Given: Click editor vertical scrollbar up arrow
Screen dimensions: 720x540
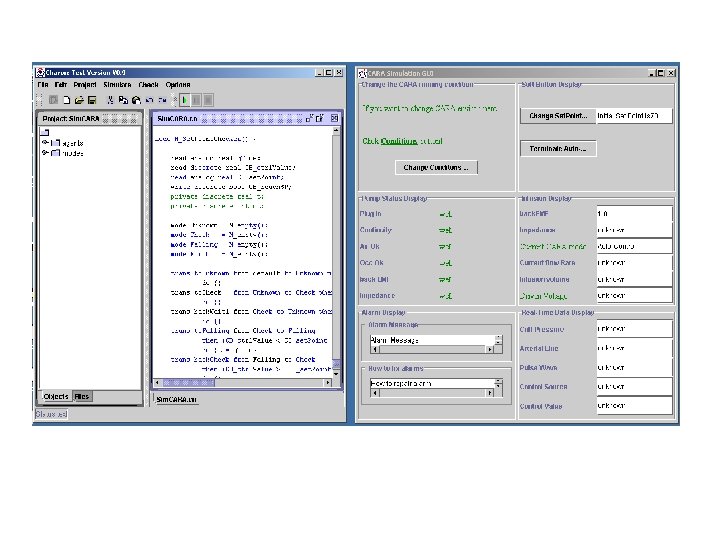Looking at the screenshot, I should click(x=336, y=131).
